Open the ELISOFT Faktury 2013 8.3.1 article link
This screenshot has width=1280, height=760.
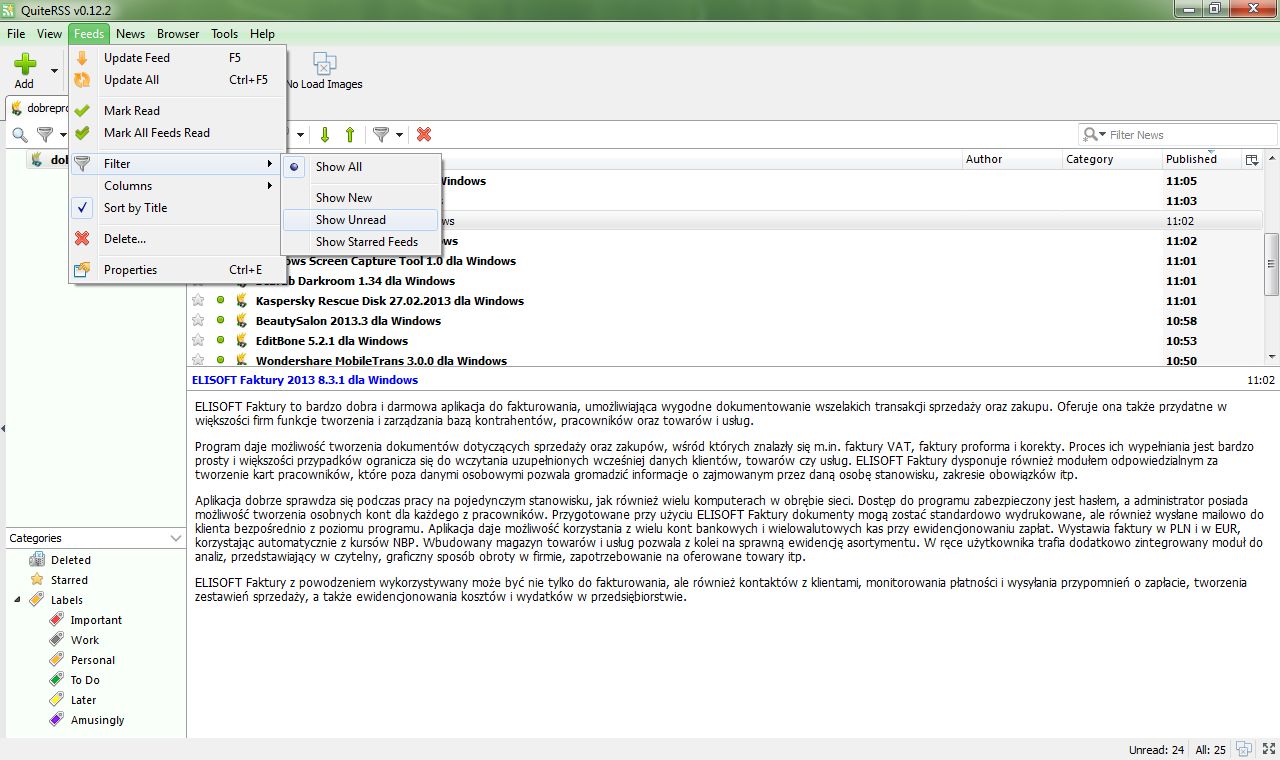tap(304, 380)
